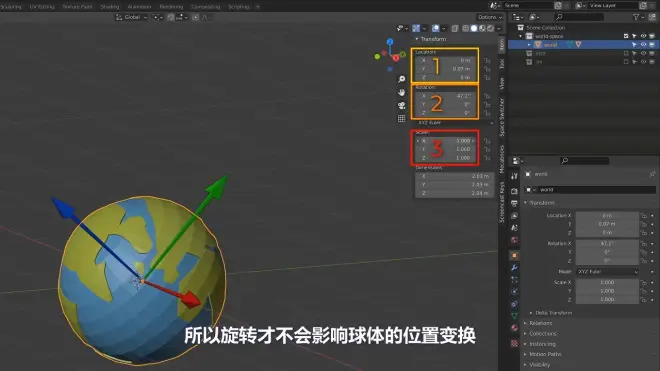Open the outliner filter dropdown

[x=638, y=17]
